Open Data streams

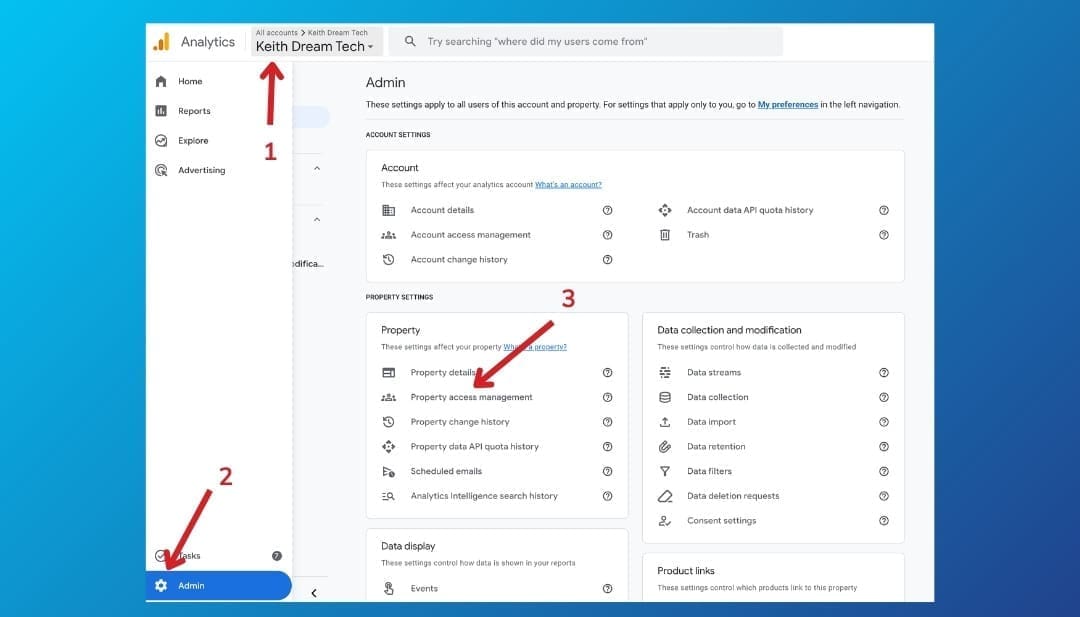[714, 373]
